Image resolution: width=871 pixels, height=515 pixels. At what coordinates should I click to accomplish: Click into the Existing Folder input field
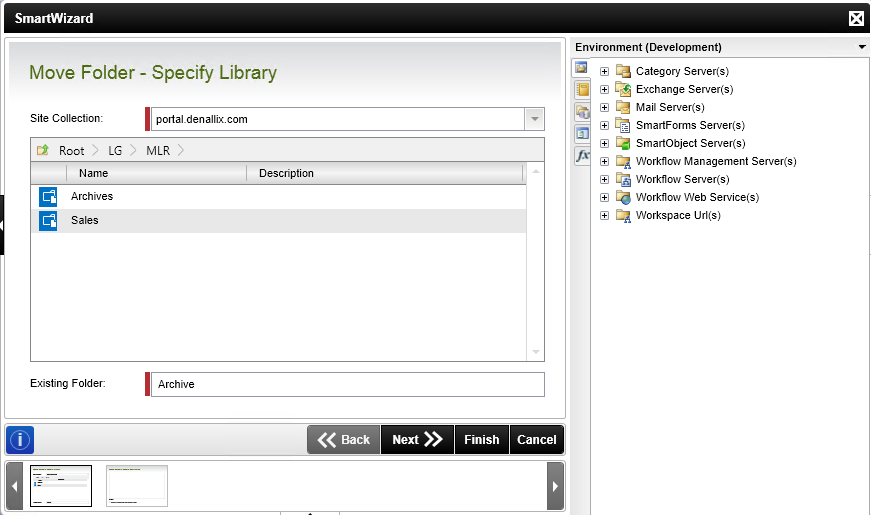click(x=348, y=384)
